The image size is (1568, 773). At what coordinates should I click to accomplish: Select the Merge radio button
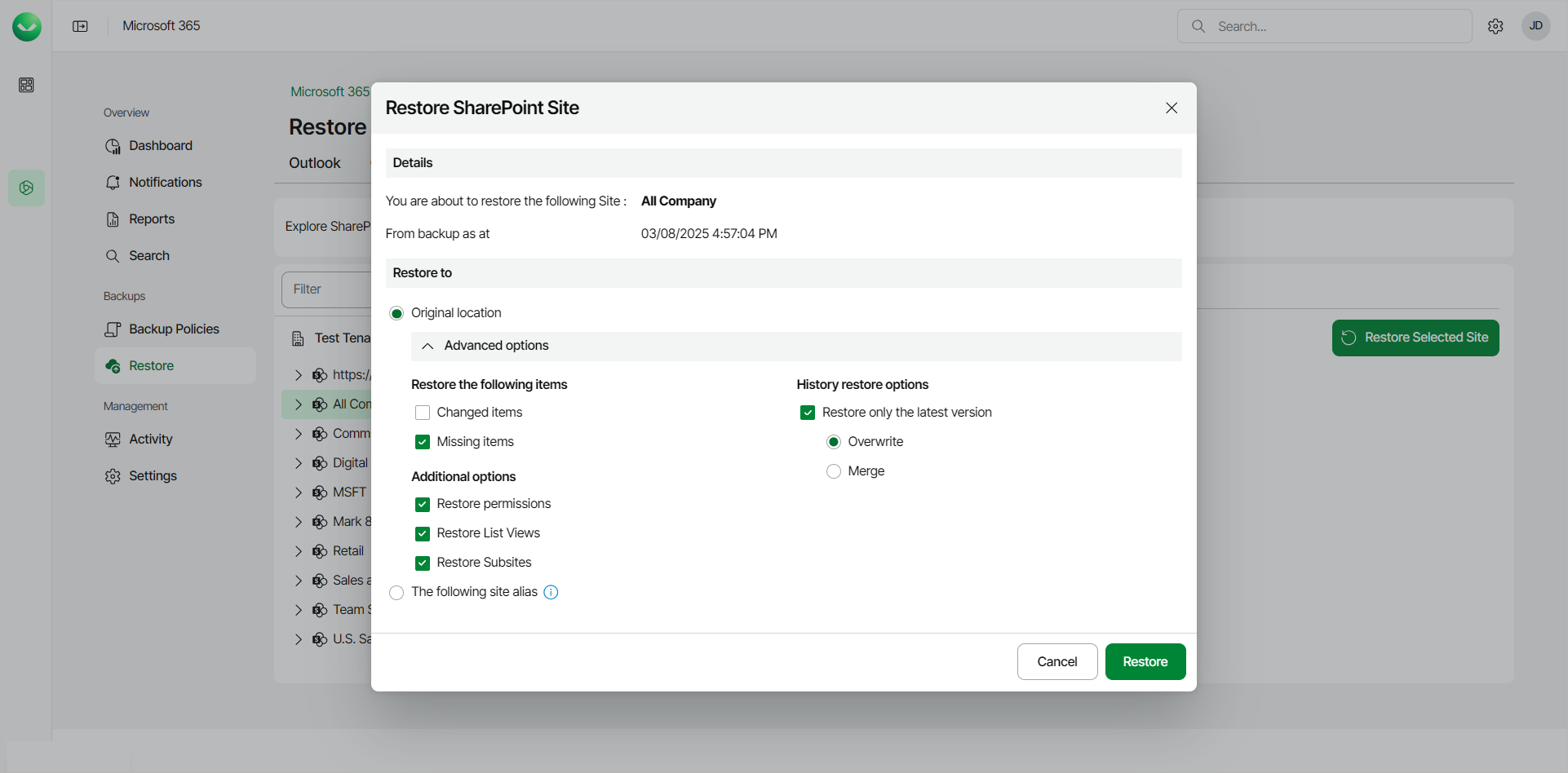click(834, 471)
